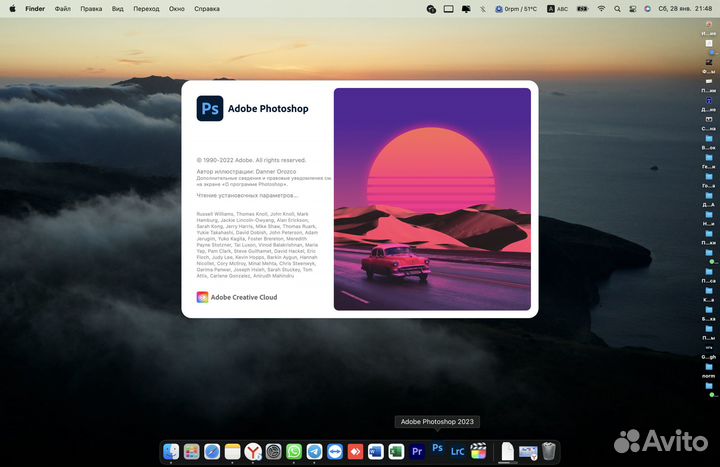Open System Preferences from the Dock
This screenshot has width=720, height=467.
tap(274, 452)
